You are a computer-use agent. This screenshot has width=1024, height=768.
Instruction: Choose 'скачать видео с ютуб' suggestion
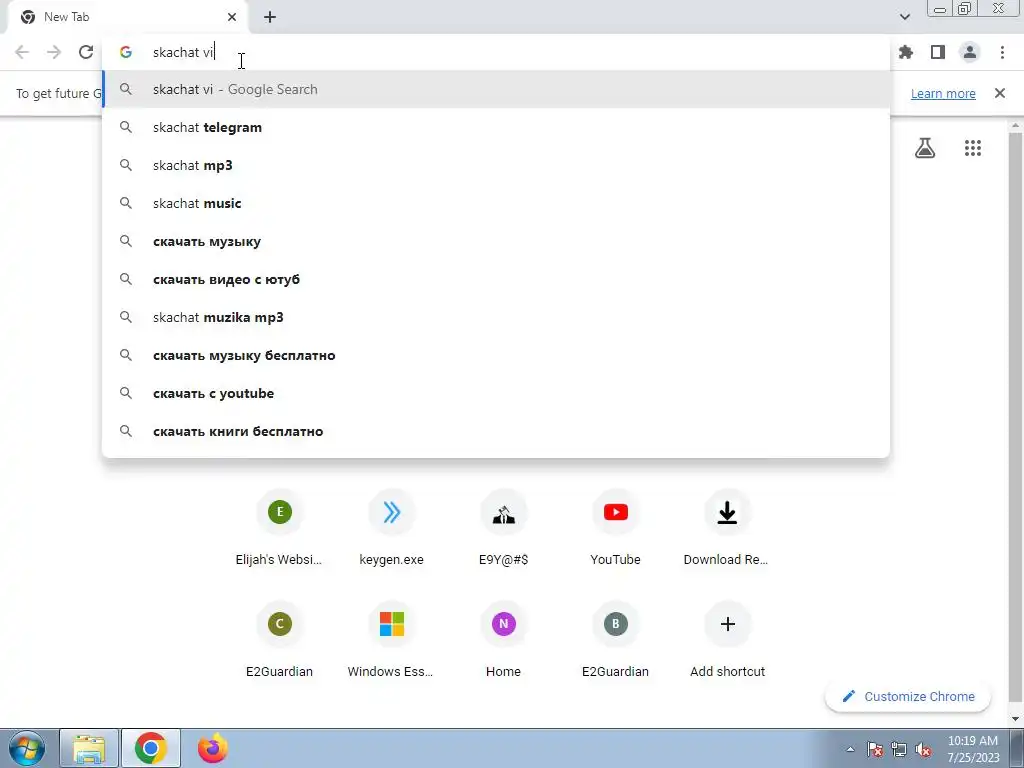(x=496, y=280)
